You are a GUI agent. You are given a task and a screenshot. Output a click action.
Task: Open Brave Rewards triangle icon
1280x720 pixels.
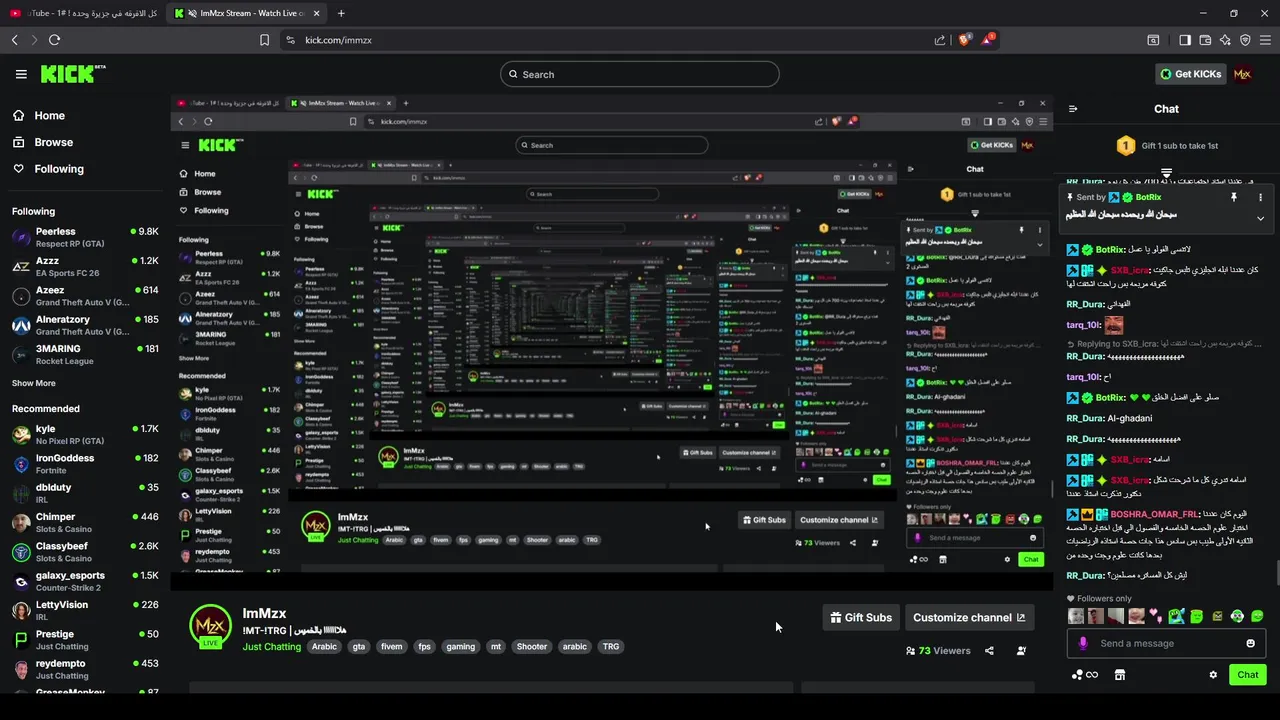pos(988,40)
